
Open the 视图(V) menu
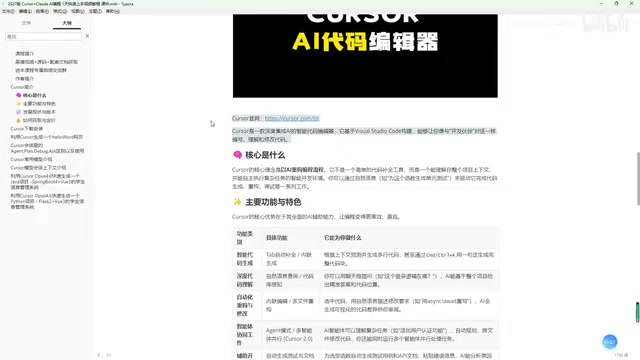pyautogui.click(x=78, y=11)
